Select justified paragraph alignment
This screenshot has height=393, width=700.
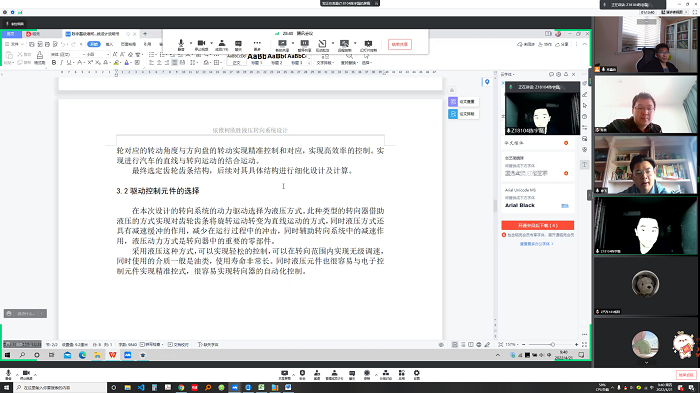[x=175, y=63]
